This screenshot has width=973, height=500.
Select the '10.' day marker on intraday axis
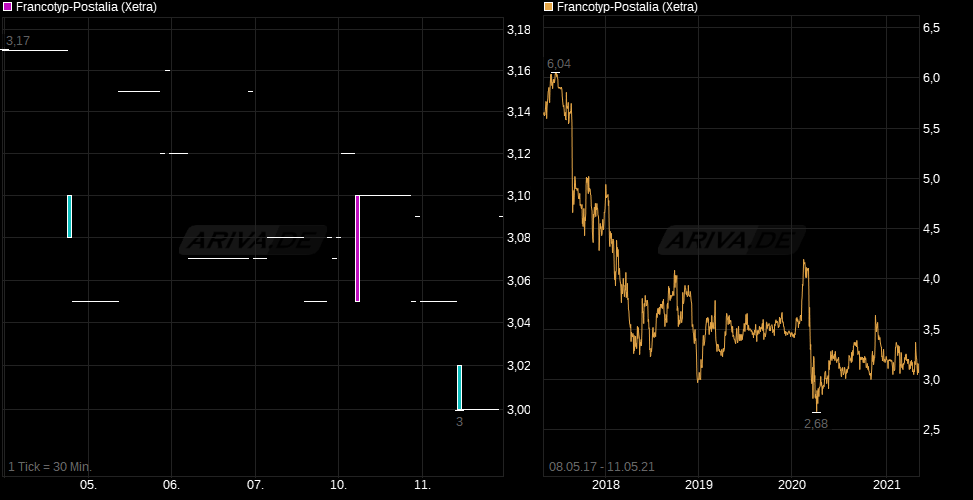pos(338,485)
